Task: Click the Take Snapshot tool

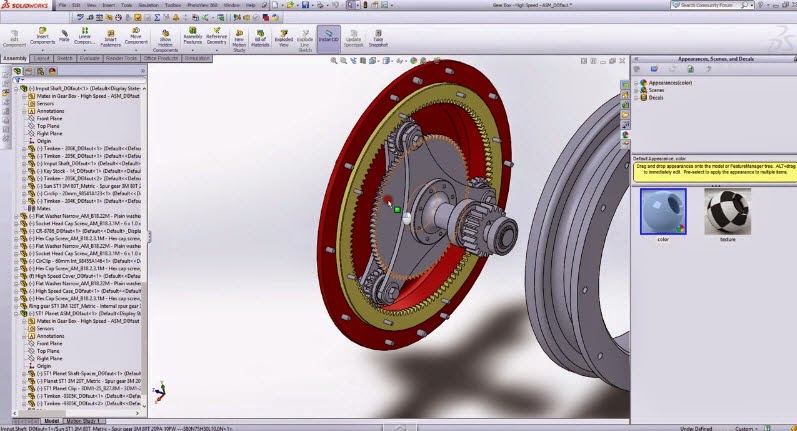Action: [378, 39]
